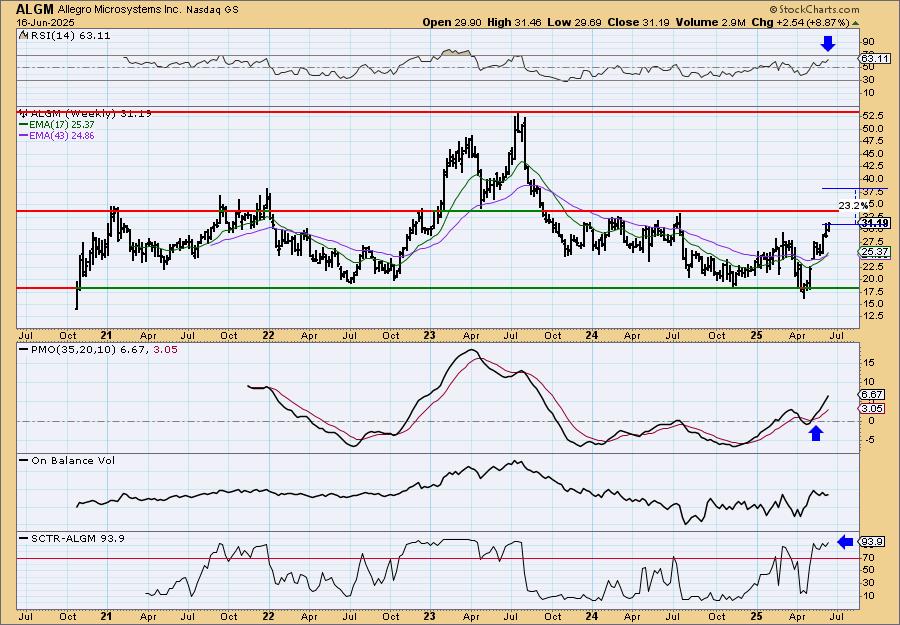The image size is (900, 625).
Task: Click the ALGM (Weekly) 31.19 legend label
Action: click(90, 114)
